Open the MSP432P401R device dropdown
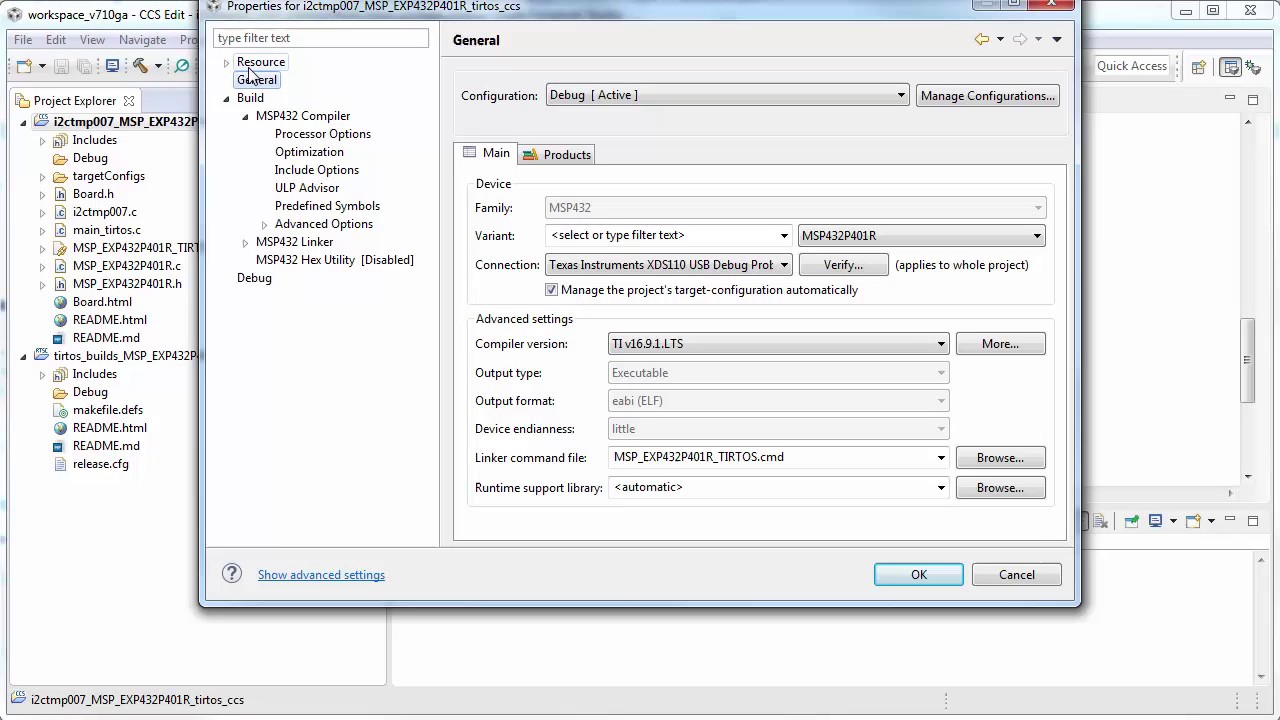The width and height of the screenshot is (1280, 720). 921,235
